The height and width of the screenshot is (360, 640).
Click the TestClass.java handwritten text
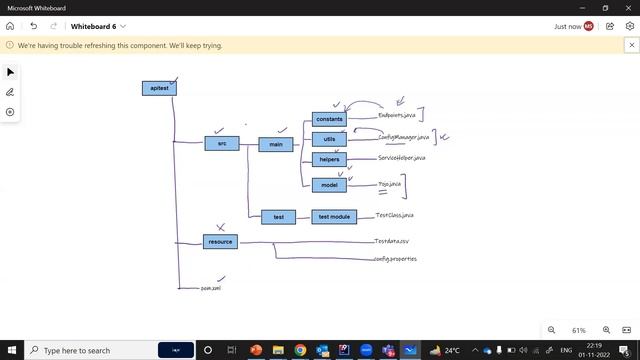(x=395, y=215)
